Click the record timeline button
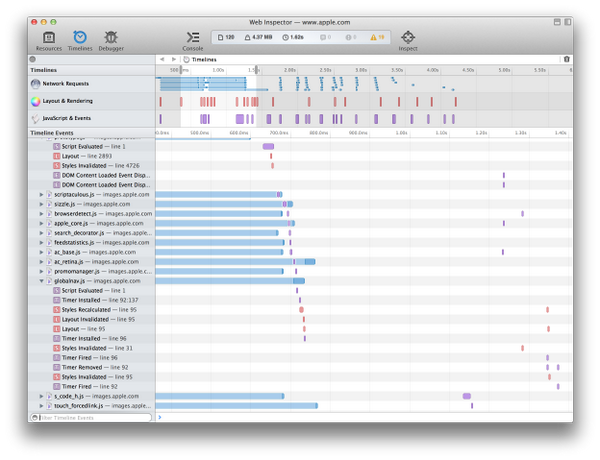Screen dimensions: 600x460 [x=33, y=59]
